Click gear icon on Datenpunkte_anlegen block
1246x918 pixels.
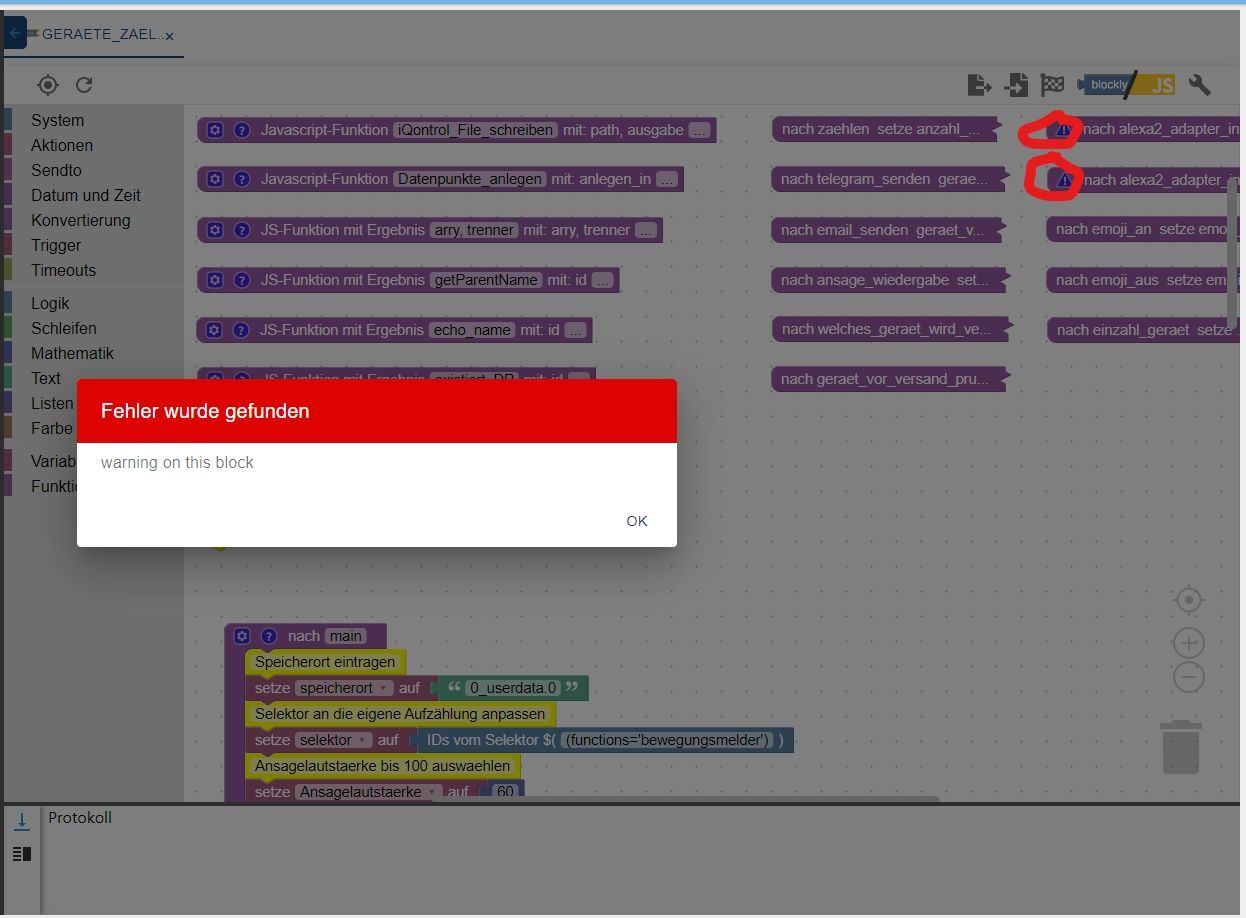click(215, 179)
